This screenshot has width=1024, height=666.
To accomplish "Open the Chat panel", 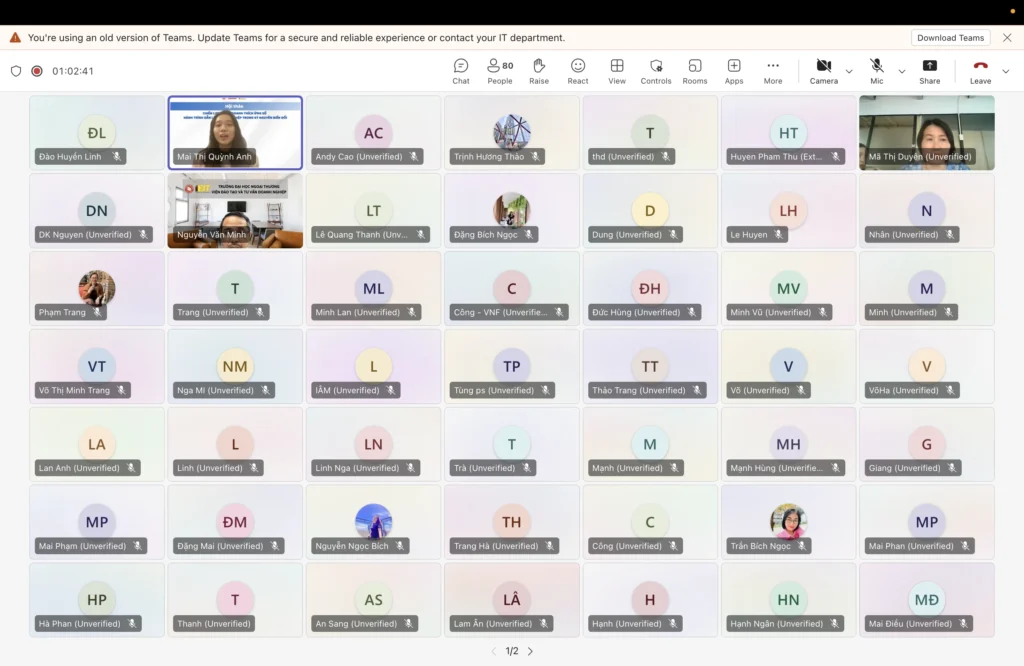I will (460, 71).
